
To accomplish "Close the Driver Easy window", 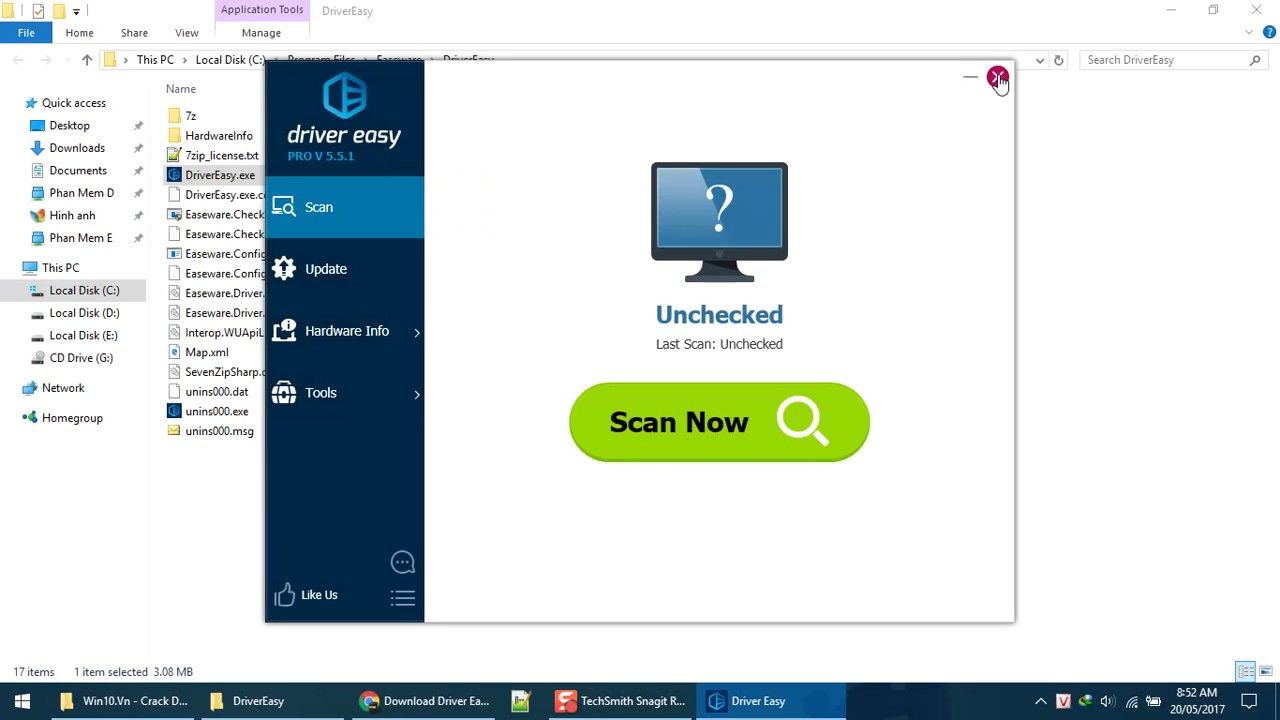I will pos(998,77).
